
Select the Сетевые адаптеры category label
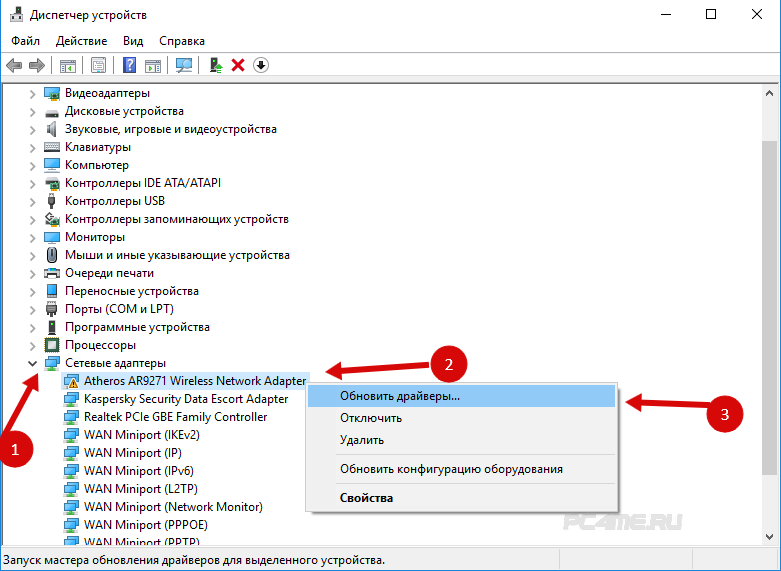tap(115, 363)
